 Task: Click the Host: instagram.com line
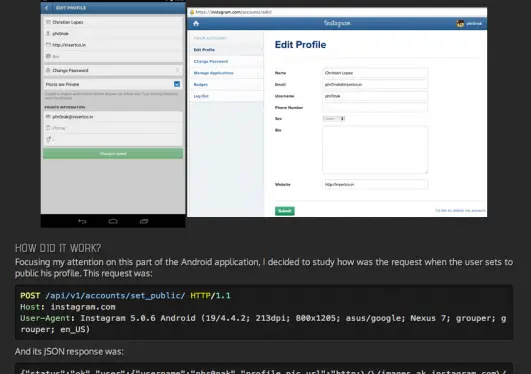(x=68, y=307)
